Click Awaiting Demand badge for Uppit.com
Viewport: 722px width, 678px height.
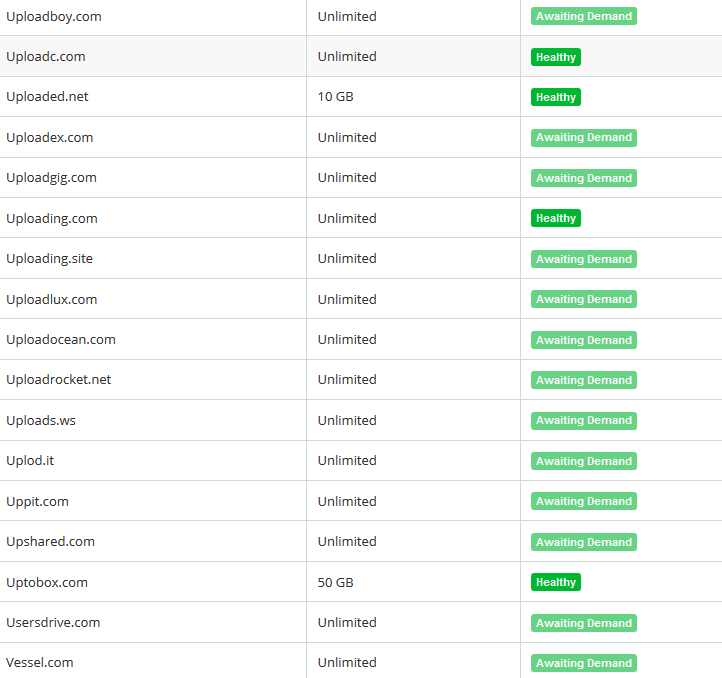pos(584,501)
